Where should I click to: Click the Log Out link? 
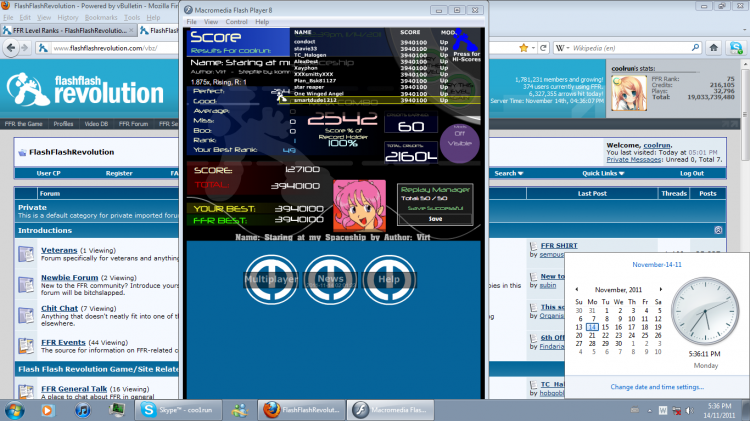692,173
